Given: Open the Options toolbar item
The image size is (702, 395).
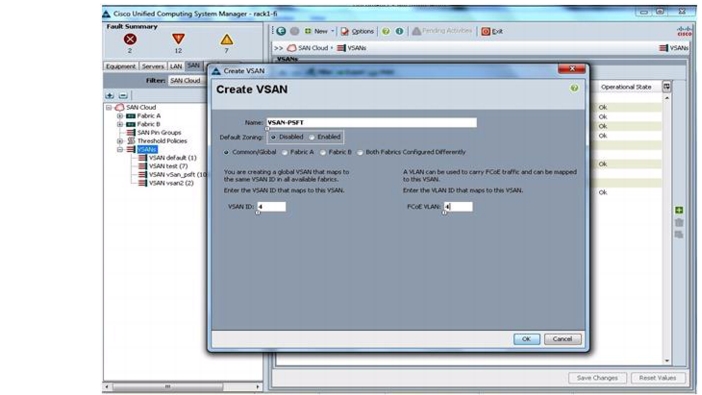Looking at the screenshot, I should point(357,31).
